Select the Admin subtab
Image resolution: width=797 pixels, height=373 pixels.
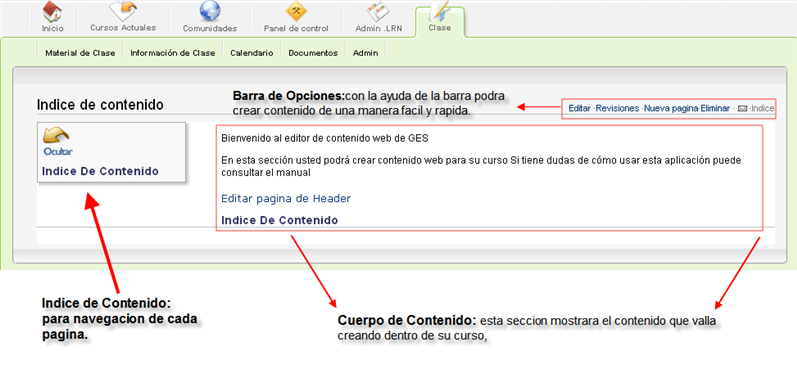point(365,53)
